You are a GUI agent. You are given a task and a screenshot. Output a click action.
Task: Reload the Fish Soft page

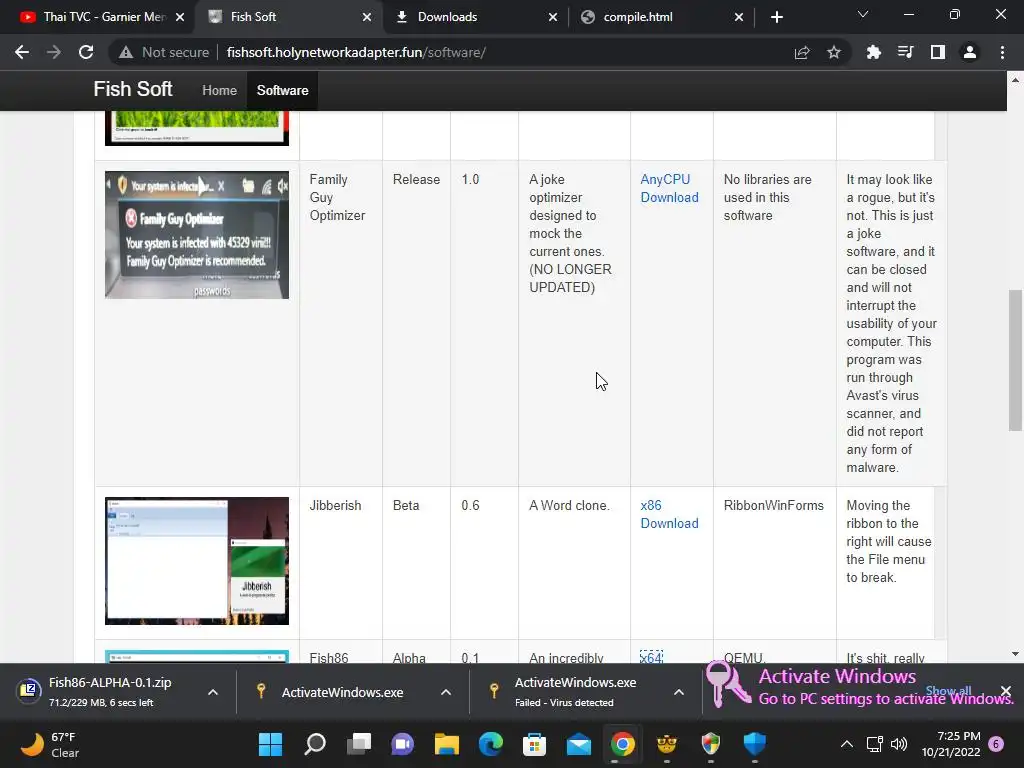click(86, 52)
